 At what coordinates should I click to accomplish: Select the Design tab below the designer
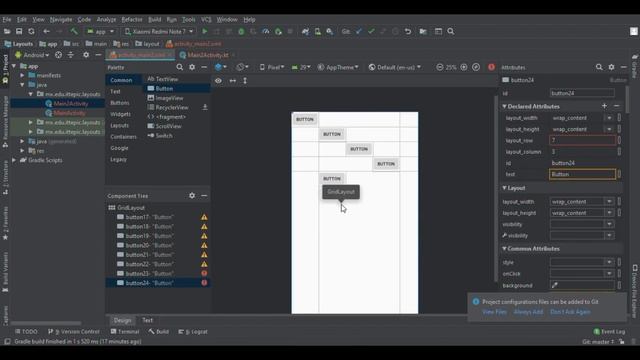(122, 320)
